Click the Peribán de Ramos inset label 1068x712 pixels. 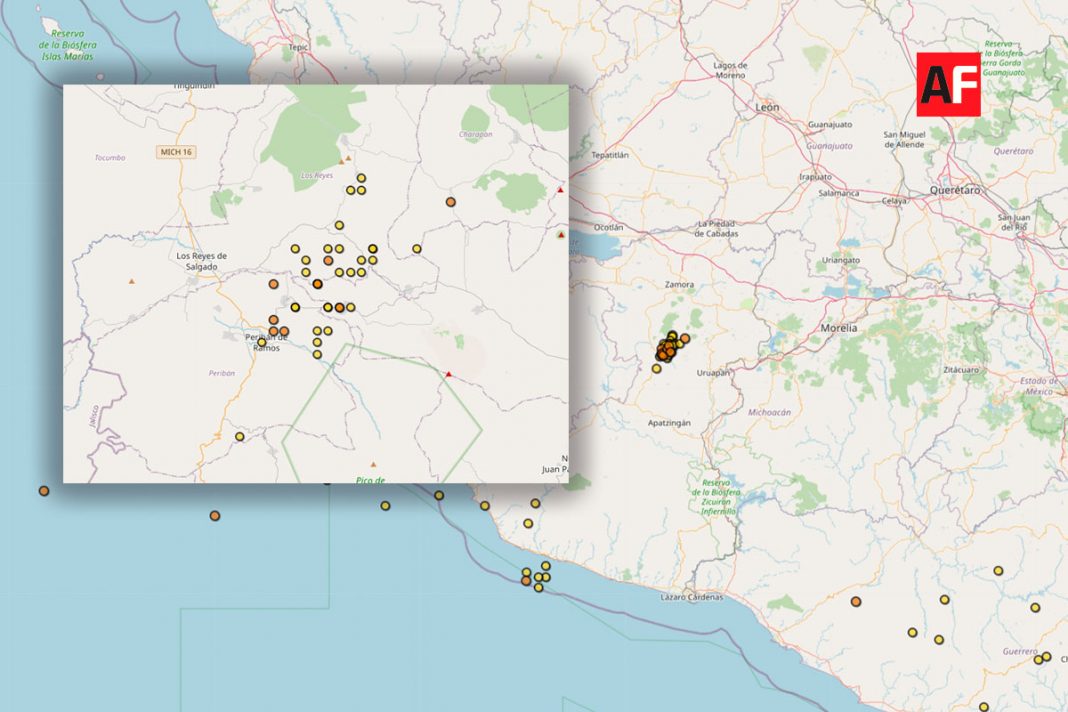(x=266, y=342)
